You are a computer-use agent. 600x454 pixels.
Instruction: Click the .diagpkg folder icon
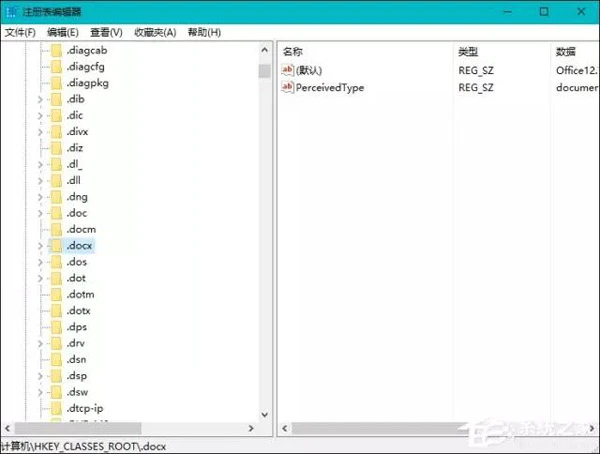(x=56, y=83)
